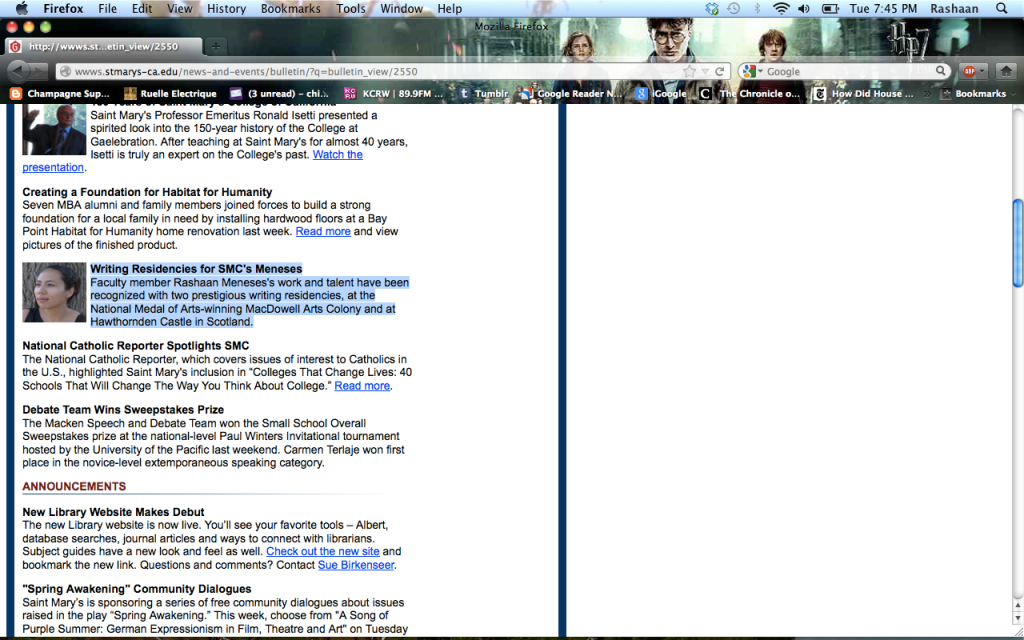Open the volume control icon
Image resolution: width=1024 pixels, height=640 pixels.
point(806,8)
